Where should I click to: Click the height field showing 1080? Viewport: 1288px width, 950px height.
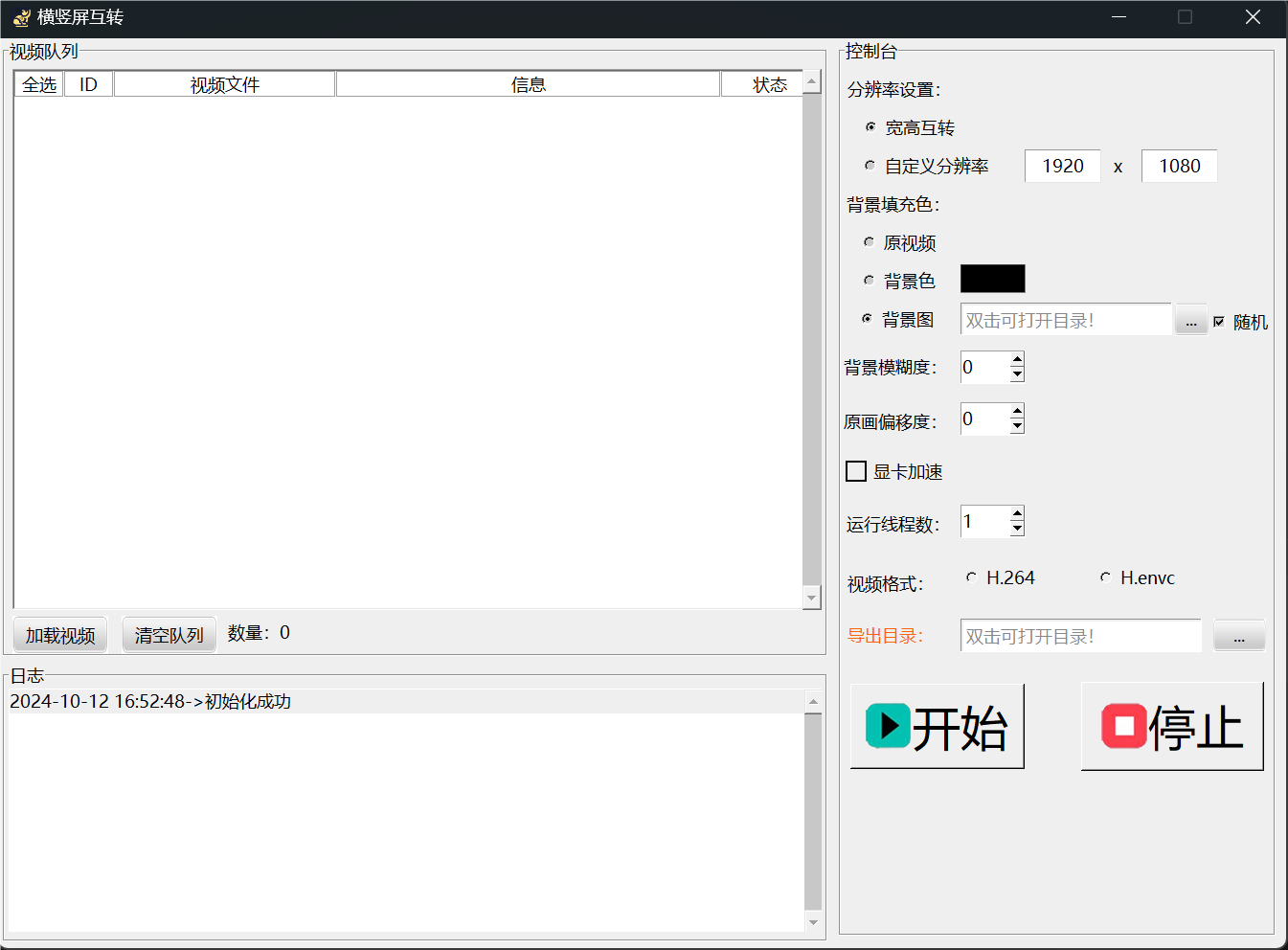click(x=1180, y=166)
